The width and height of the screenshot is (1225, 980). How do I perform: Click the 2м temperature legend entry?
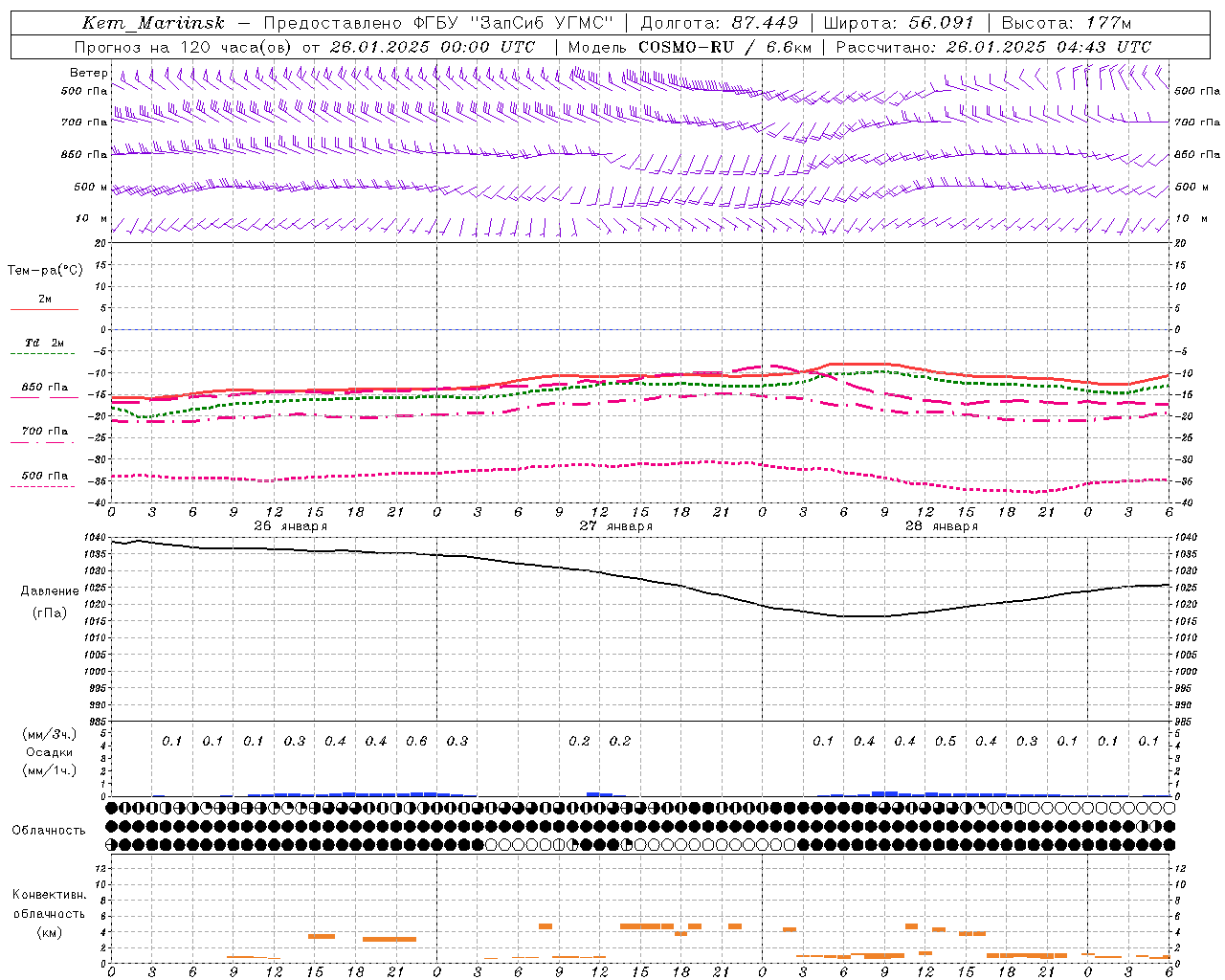(x=45, y=300)
